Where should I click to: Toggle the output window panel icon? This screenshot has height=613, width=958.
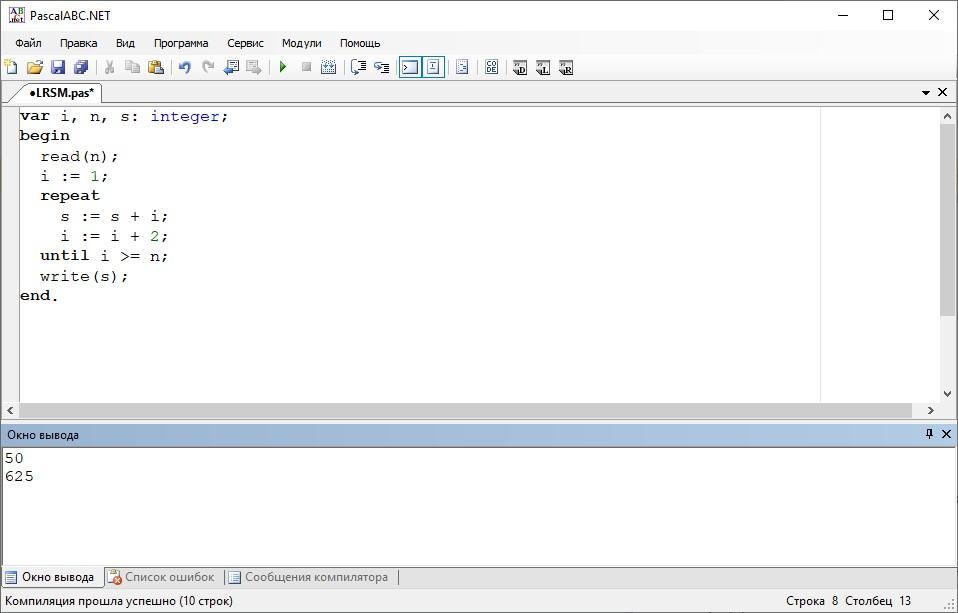(411, 67)
